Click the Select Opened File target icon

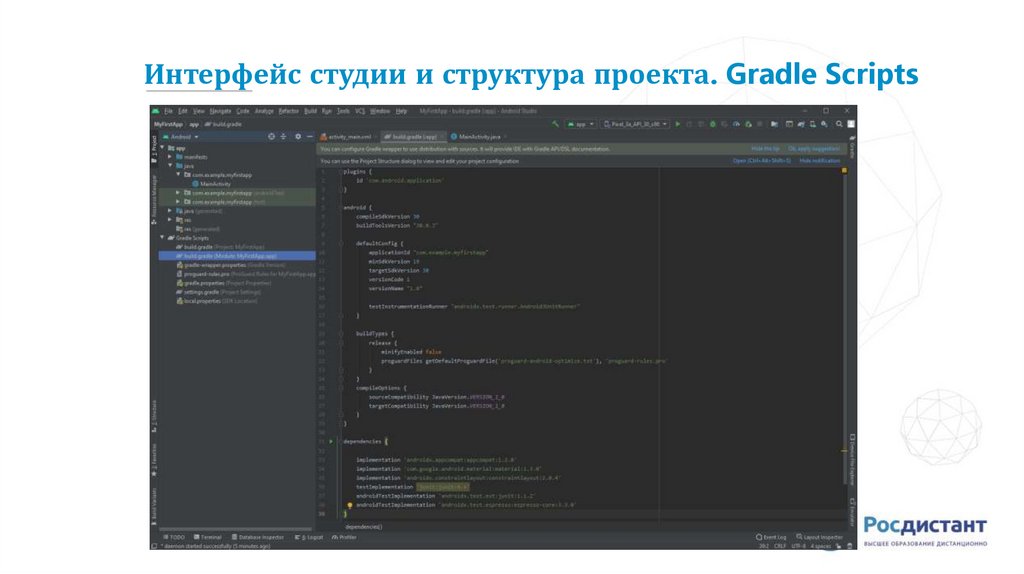coord(272,136)
